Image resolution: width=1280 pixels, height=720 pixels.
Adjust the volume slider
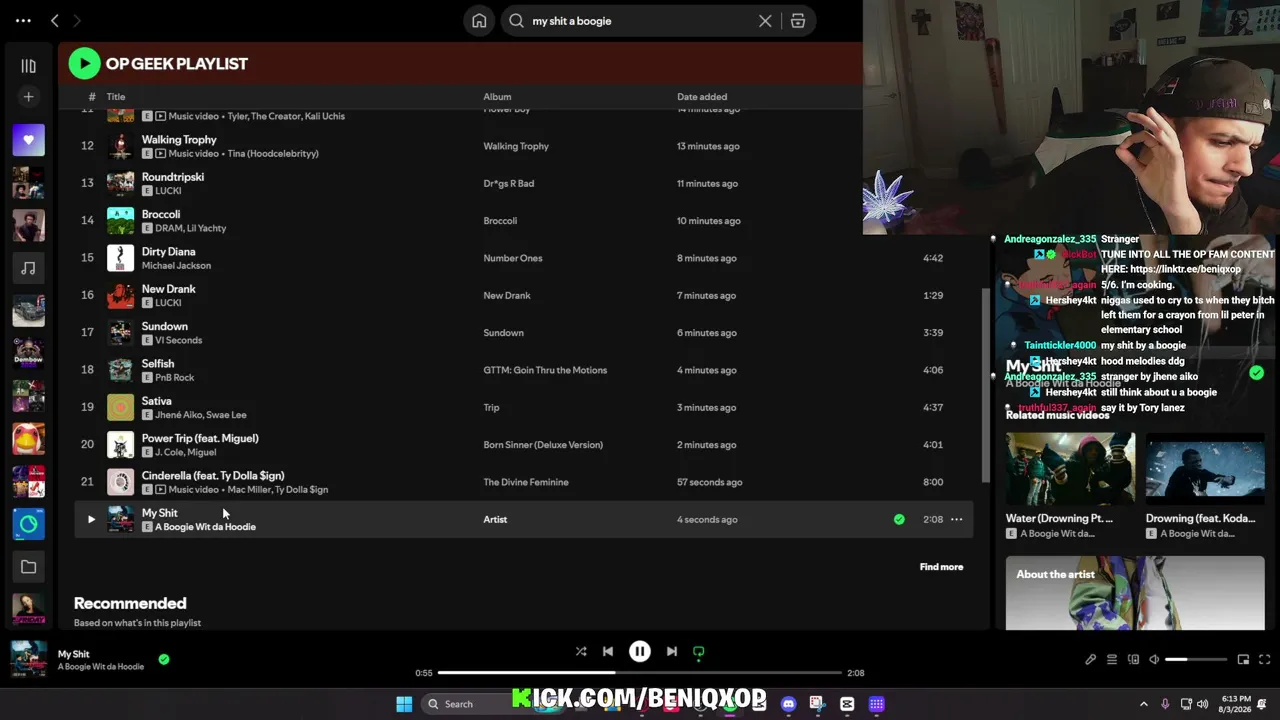(1196, 660)
